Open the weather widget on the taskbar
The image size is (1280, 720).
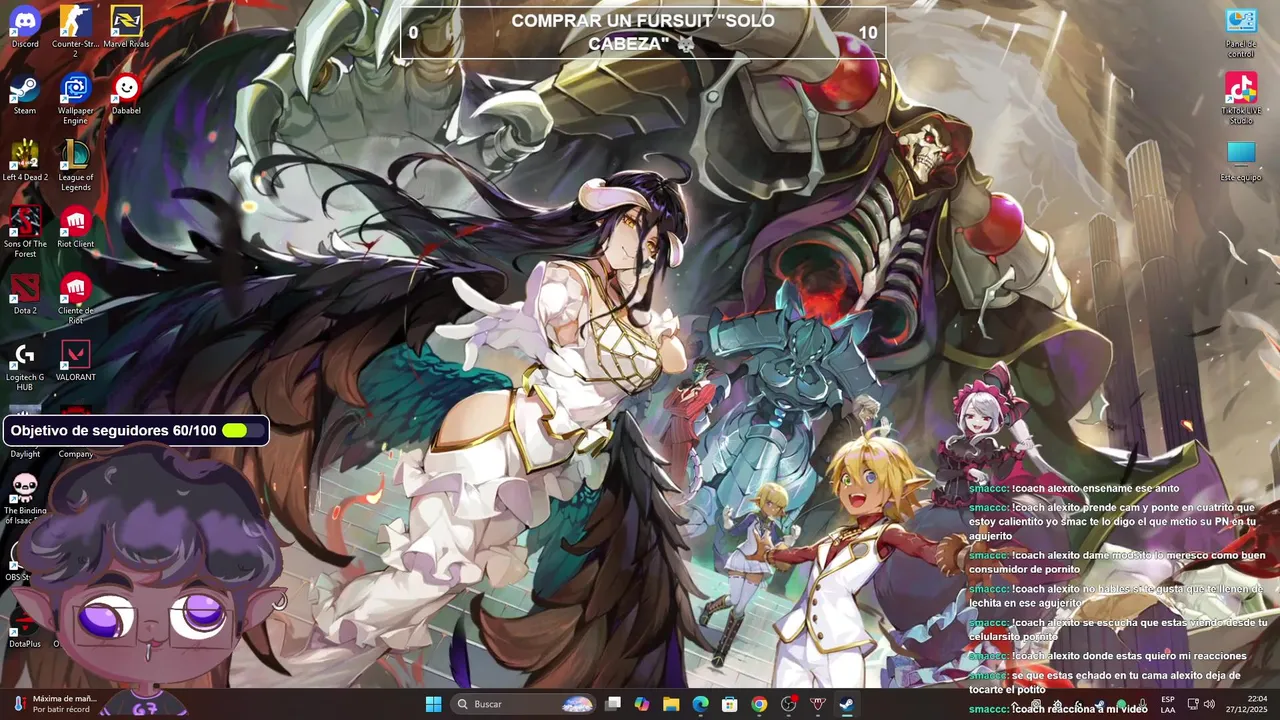[55, 704]
